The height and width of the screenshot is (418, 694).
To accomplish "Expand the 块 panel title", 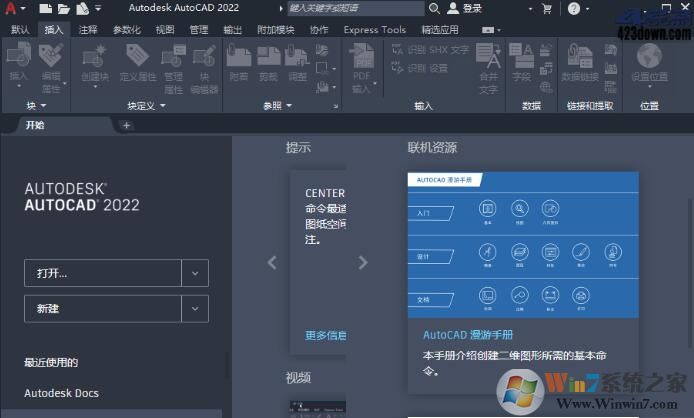I will coord(36,105).
